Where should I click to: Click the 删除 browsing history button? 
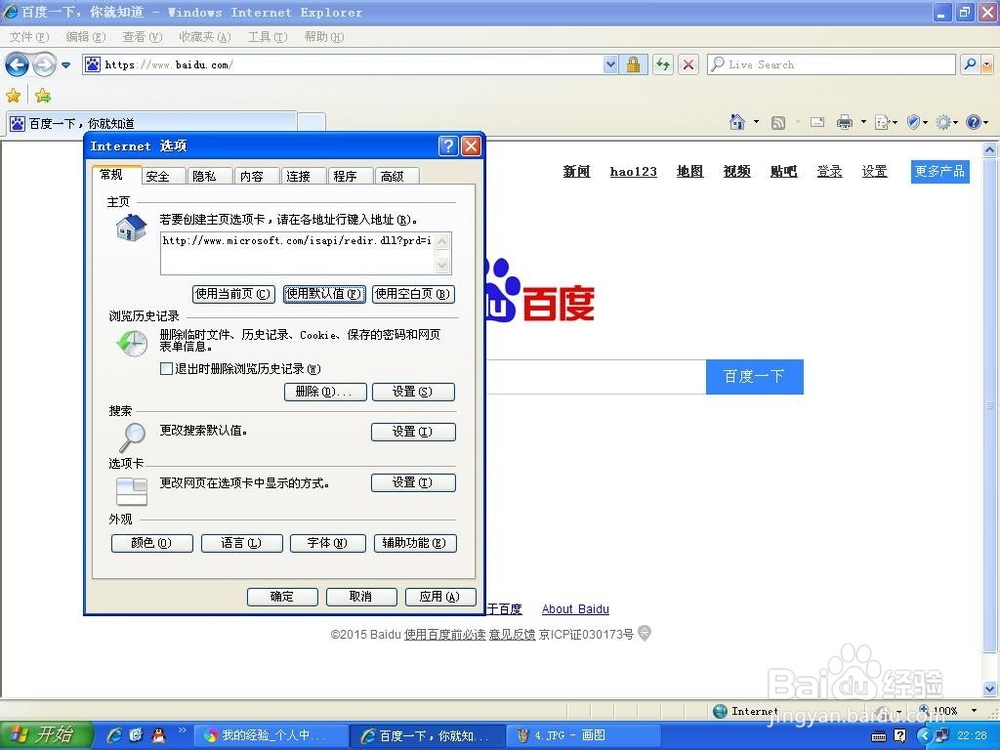[325, 392]
